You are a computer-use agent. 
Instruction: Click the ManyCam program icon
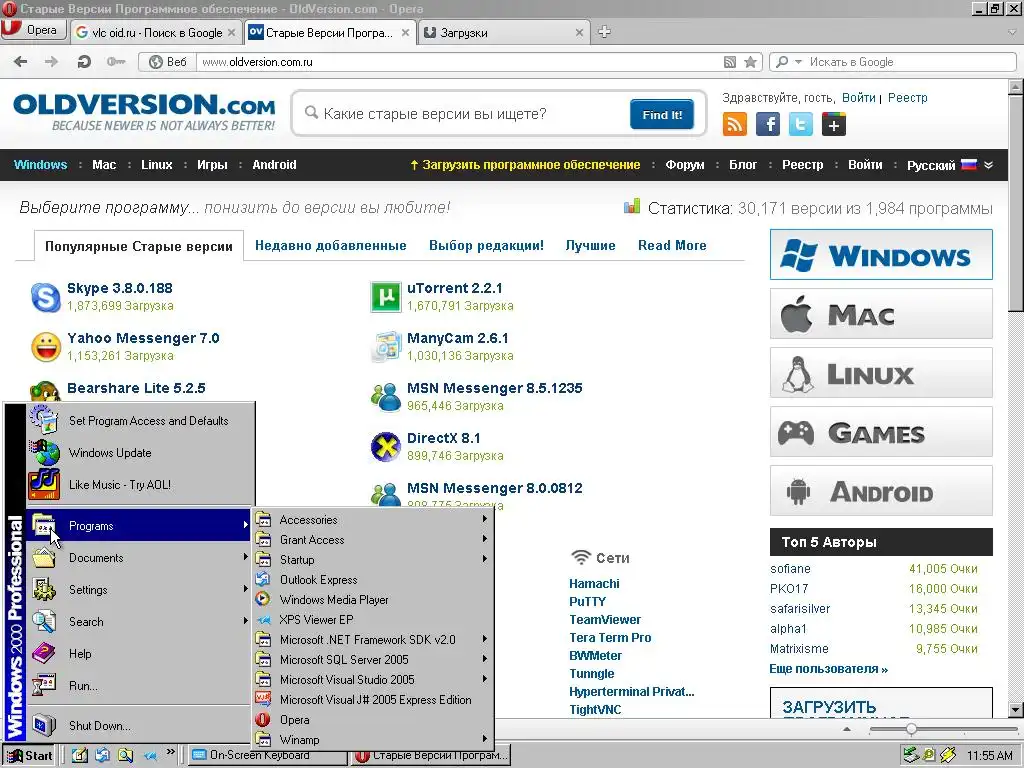pyautogui.click(x=385, y=347)
